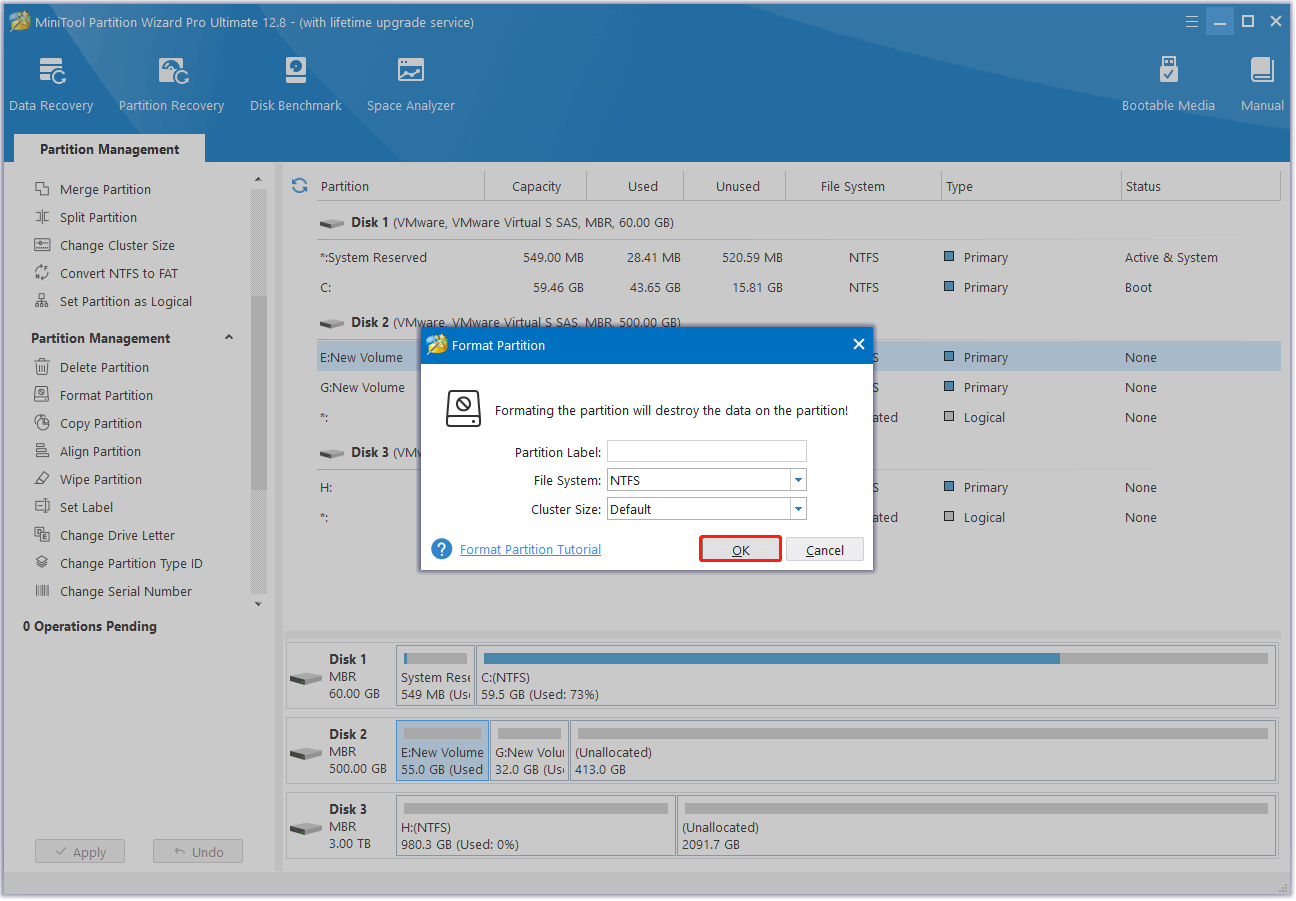Open Data Recovery tool

click(x=51, y=85)
